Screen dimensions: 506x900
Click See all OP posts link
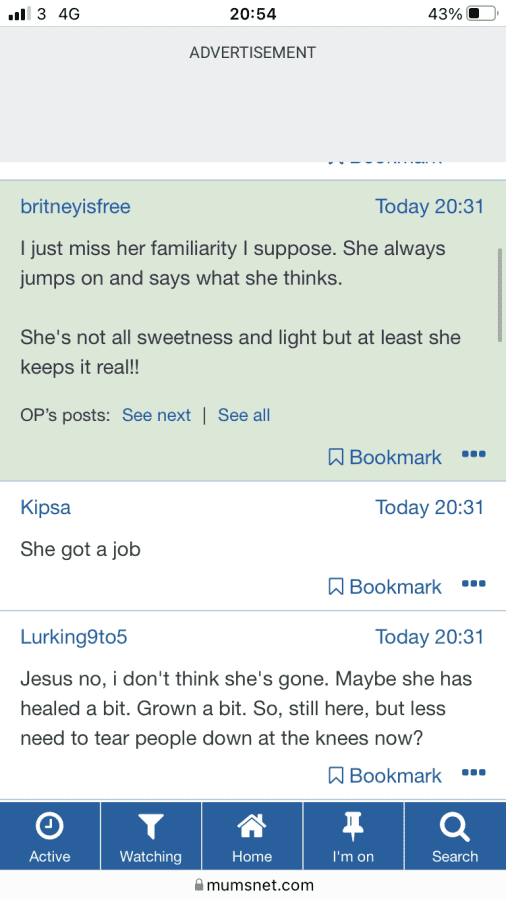tap(244, 415)
